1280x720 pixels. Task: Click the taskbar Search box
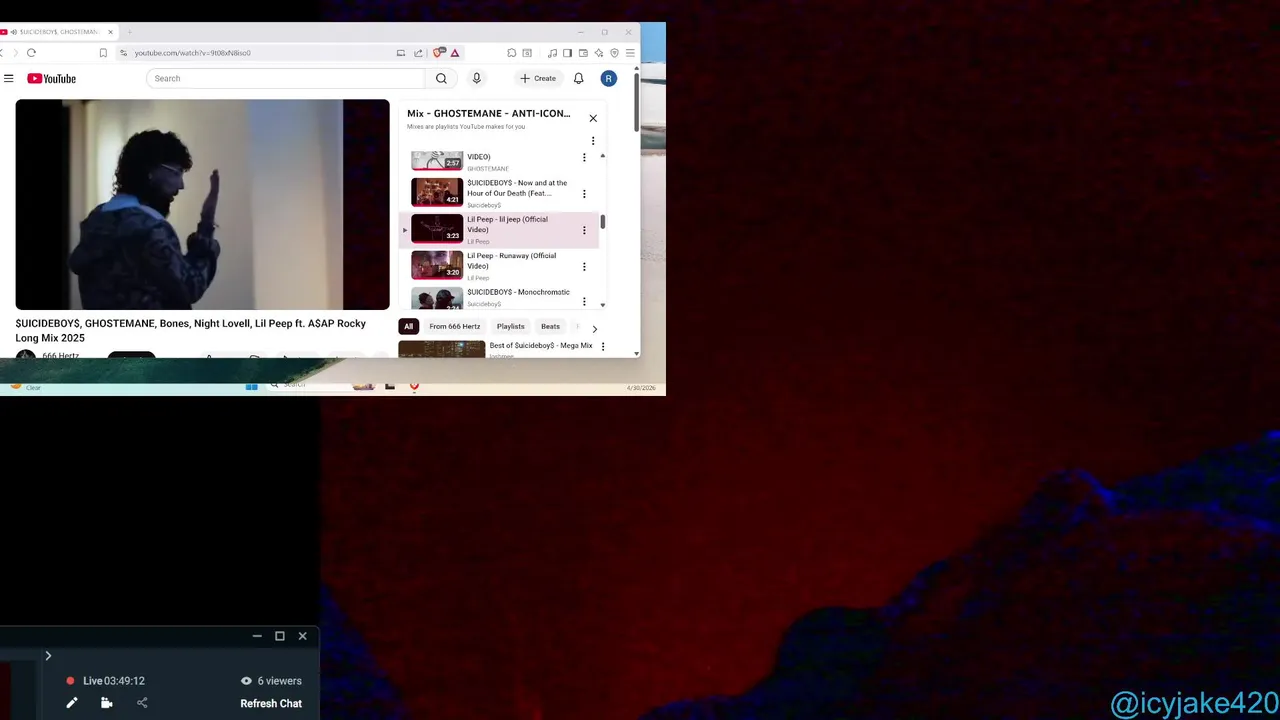(308, 385)
